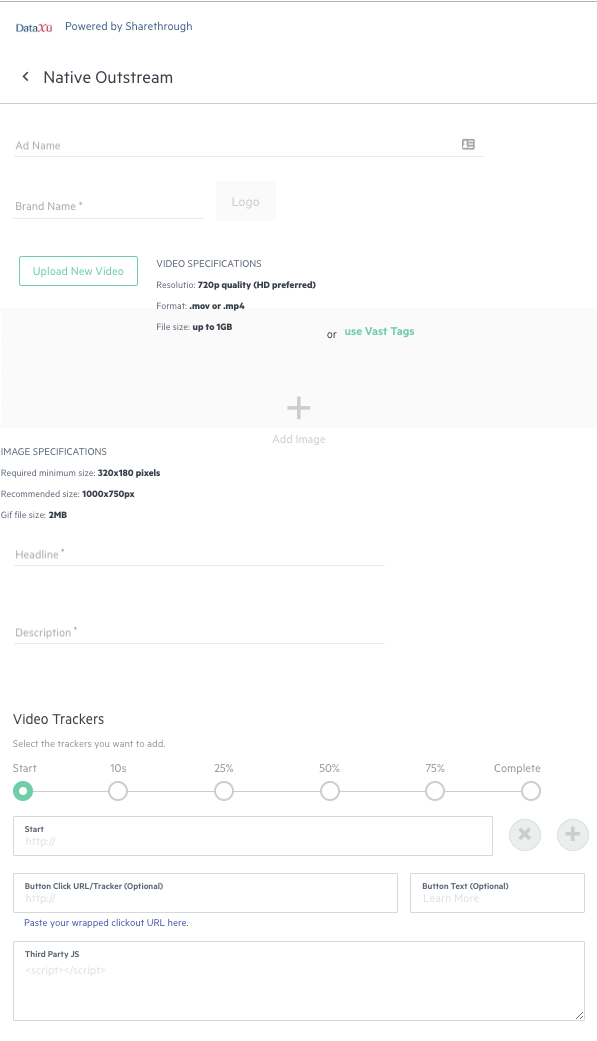Focus the Brand Name input field
597x1041 pixels.
pyautogui.click(x=109, y=206)
